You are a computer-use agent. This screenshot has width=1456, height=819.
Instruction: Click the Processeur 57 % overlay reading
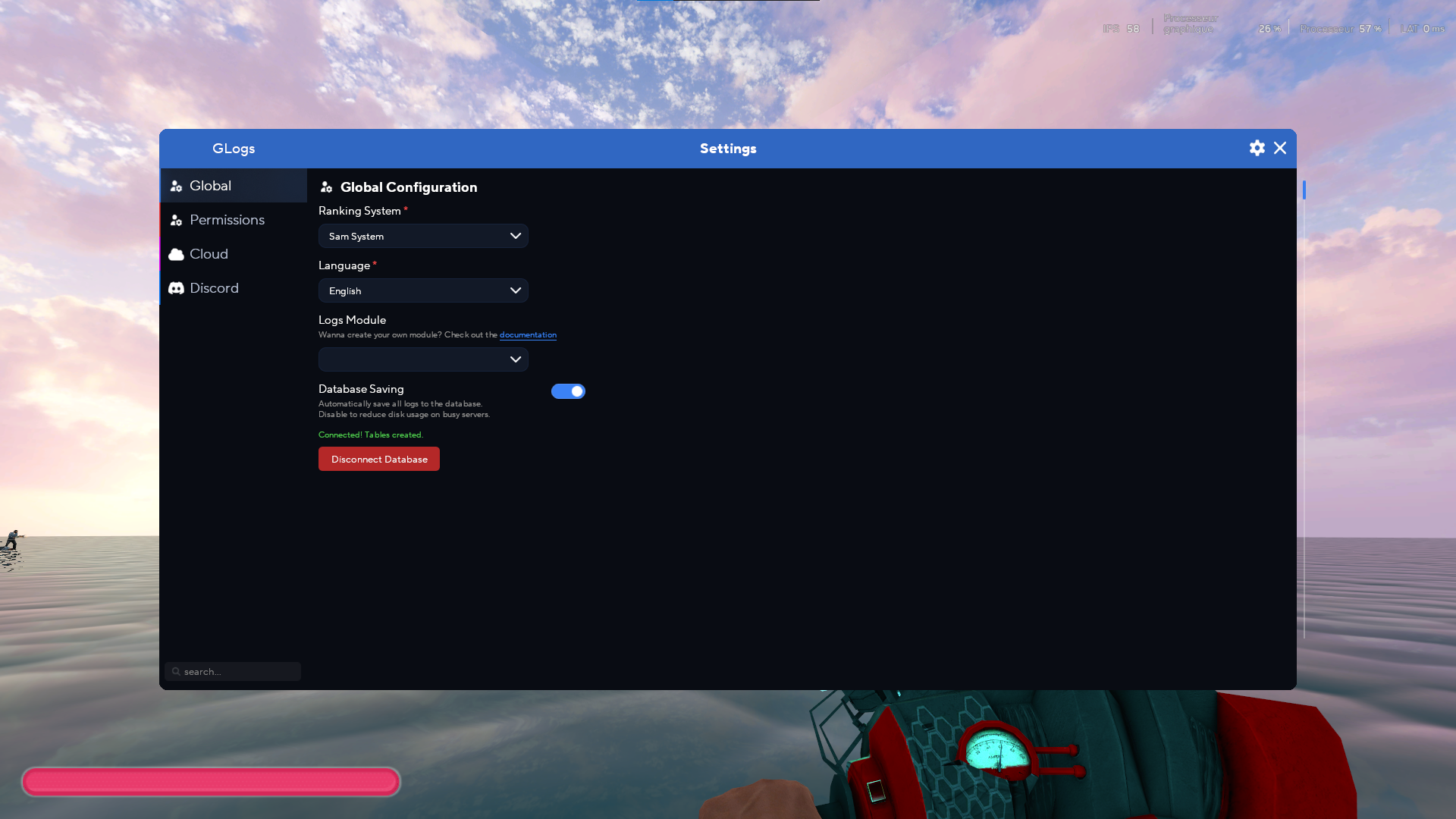click(1341, 28)
